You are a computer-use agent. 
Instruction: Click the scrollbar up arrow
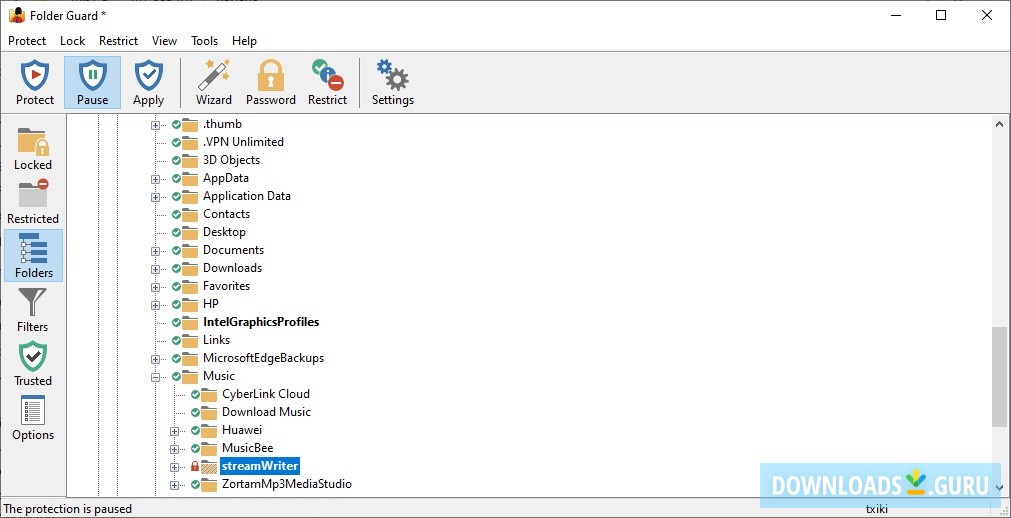(999, 124)
